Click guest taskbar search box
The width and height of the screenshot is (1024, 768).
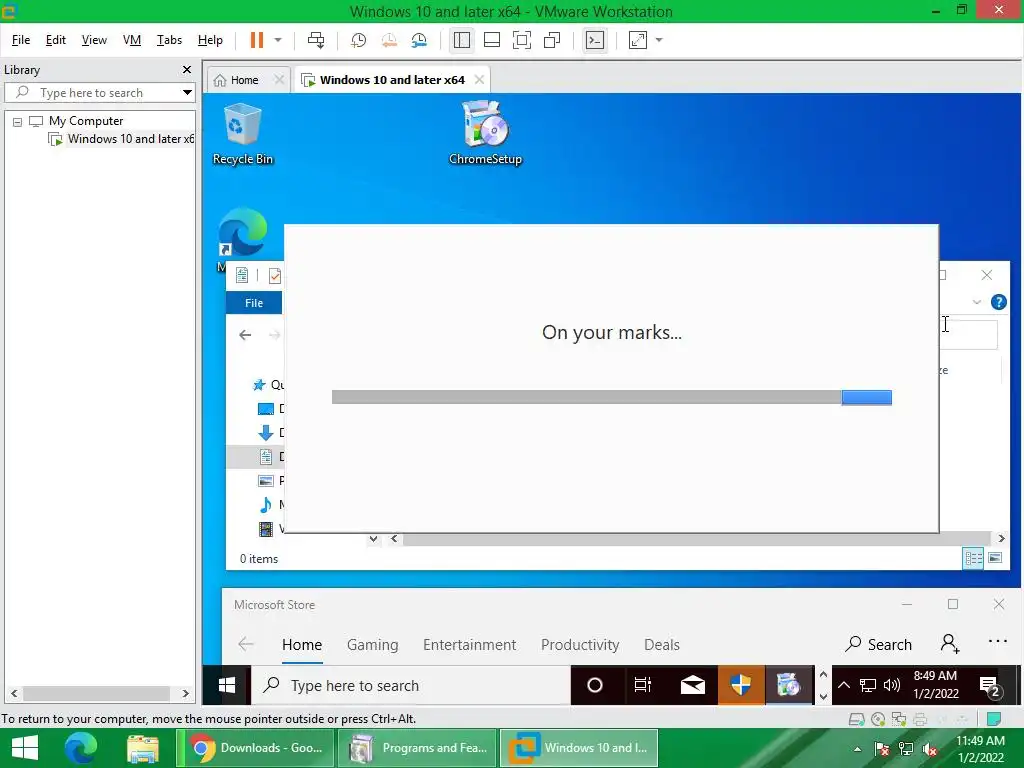[411, 685]
